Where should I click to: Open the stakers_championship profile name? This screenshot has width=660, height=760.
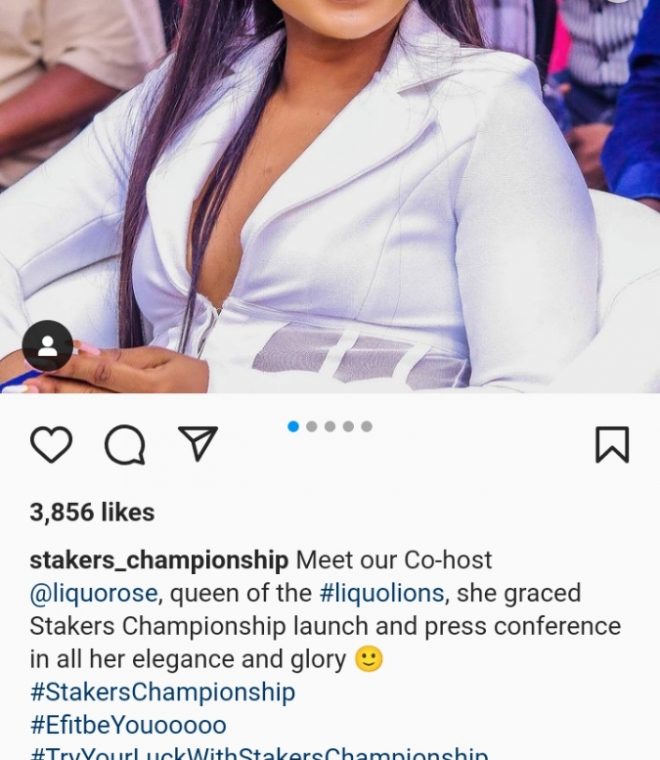[x=159, y=561]
